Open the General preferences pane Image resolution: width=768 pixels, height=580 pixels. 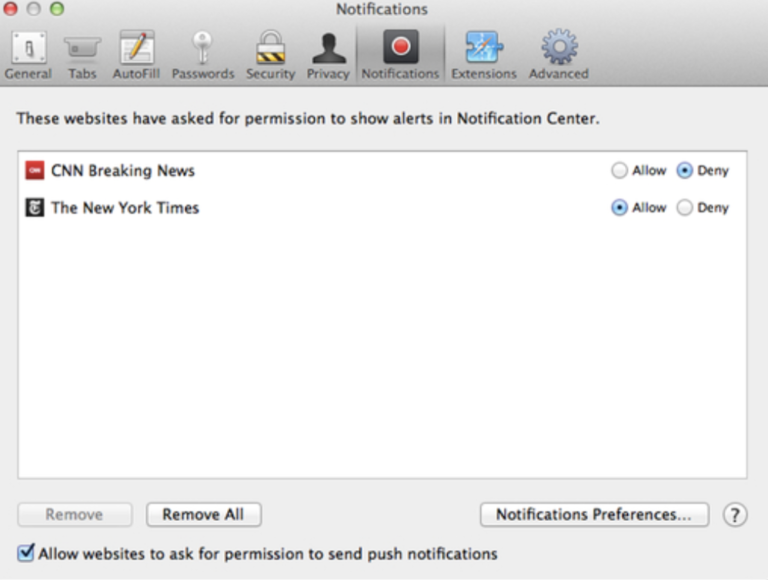click(28, 55)
